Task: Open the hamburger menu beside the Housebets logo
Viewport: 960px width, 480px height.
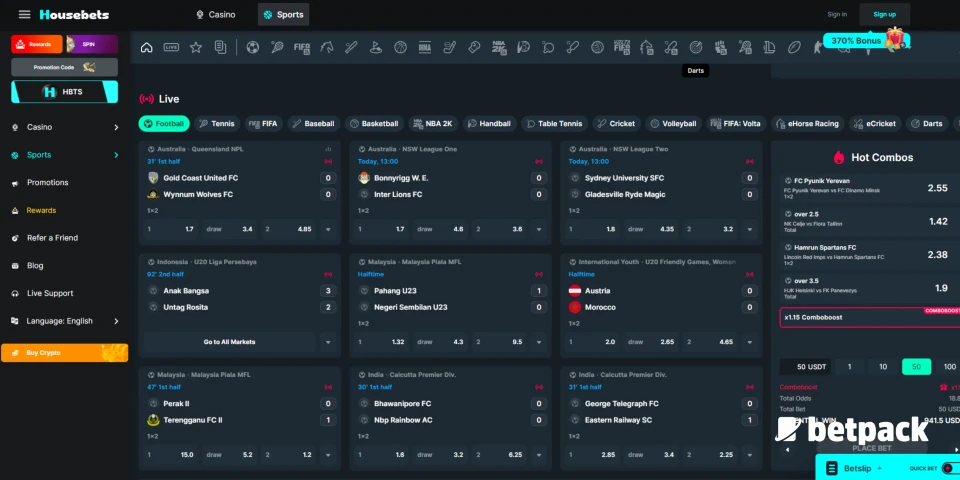Action: click(x=24, y=14)
